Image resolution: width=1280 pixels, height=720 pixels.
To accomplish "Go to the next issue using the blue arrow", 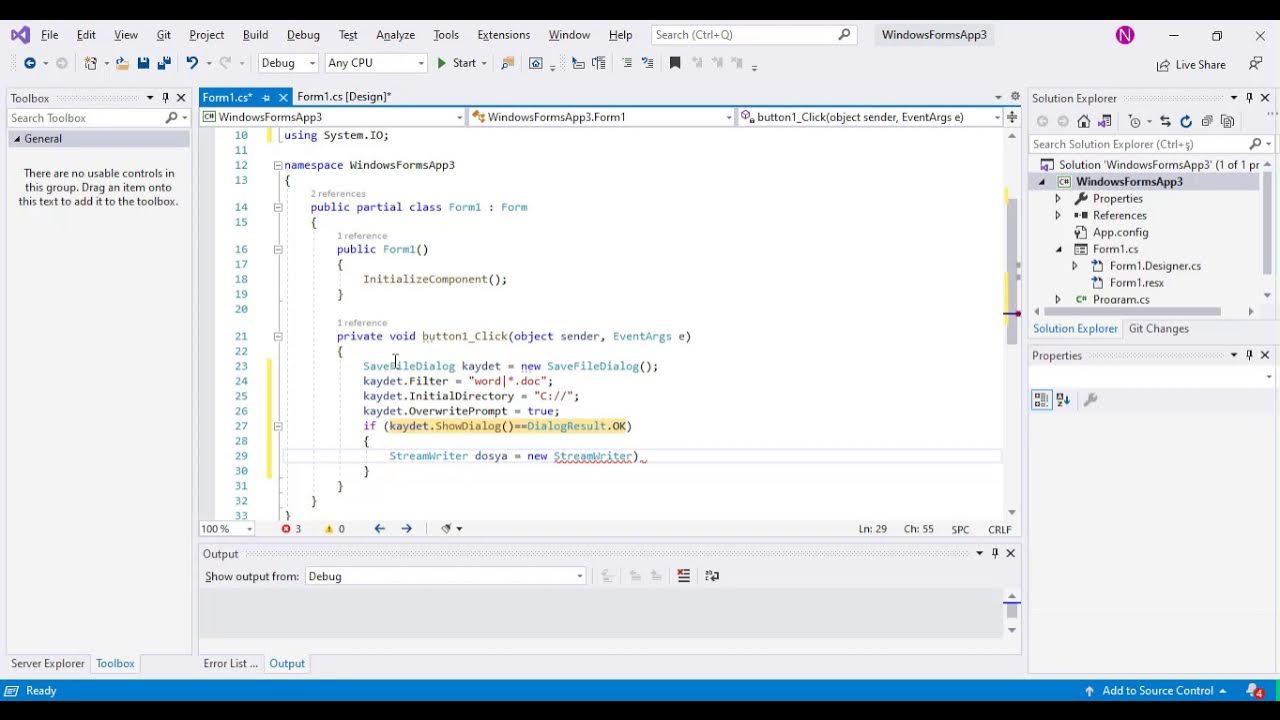I will coord(406,529).
